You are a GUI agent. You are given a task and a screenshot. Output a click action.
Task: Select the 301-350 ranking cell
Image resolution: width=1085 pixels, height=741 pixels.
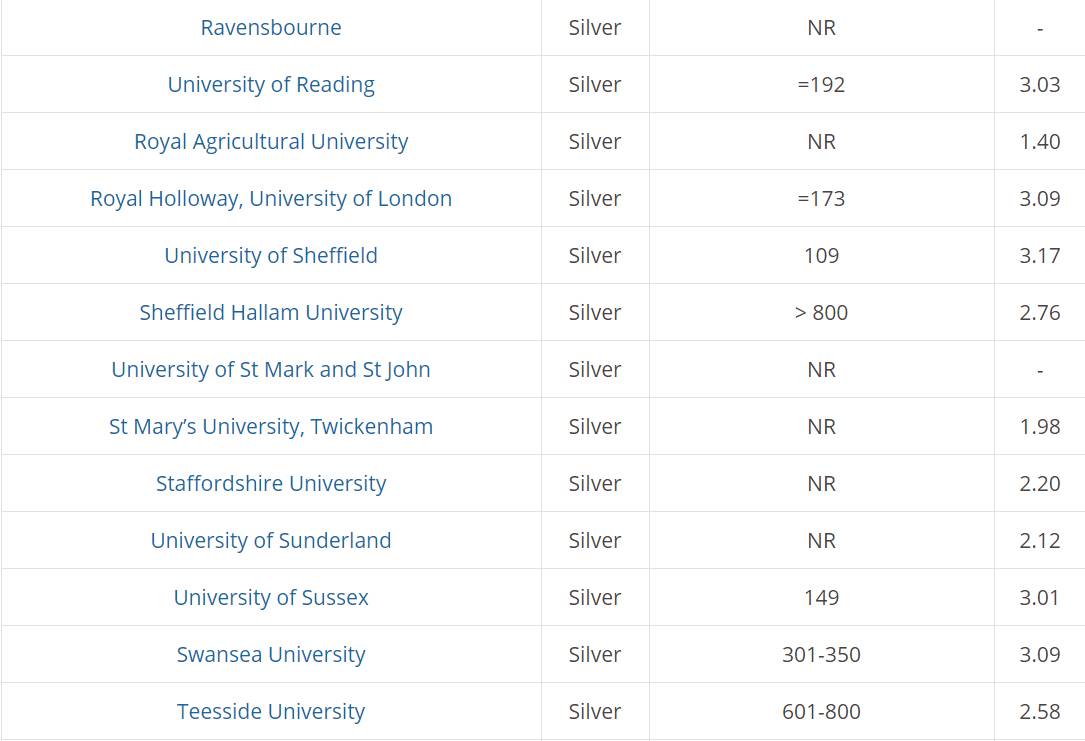pyautogui.click(x=821, y=655)
